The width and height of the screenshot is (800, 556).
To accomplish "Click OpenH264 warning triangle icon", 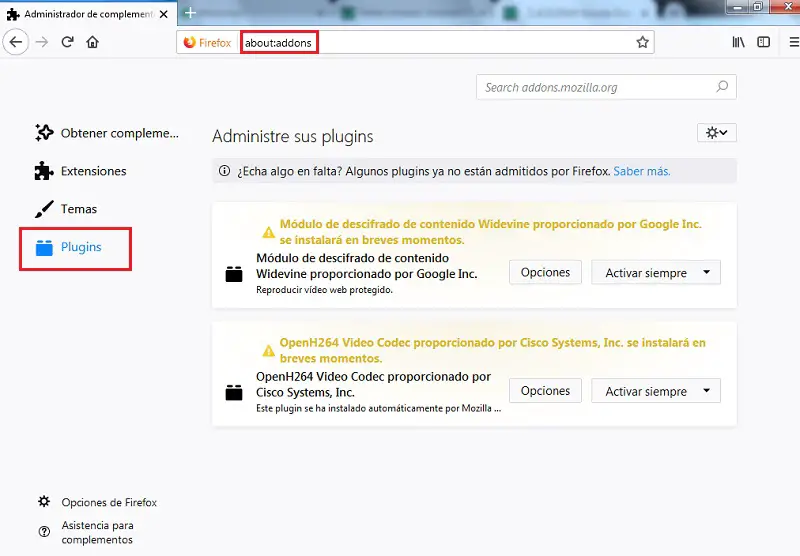I will tap(268, 351).
